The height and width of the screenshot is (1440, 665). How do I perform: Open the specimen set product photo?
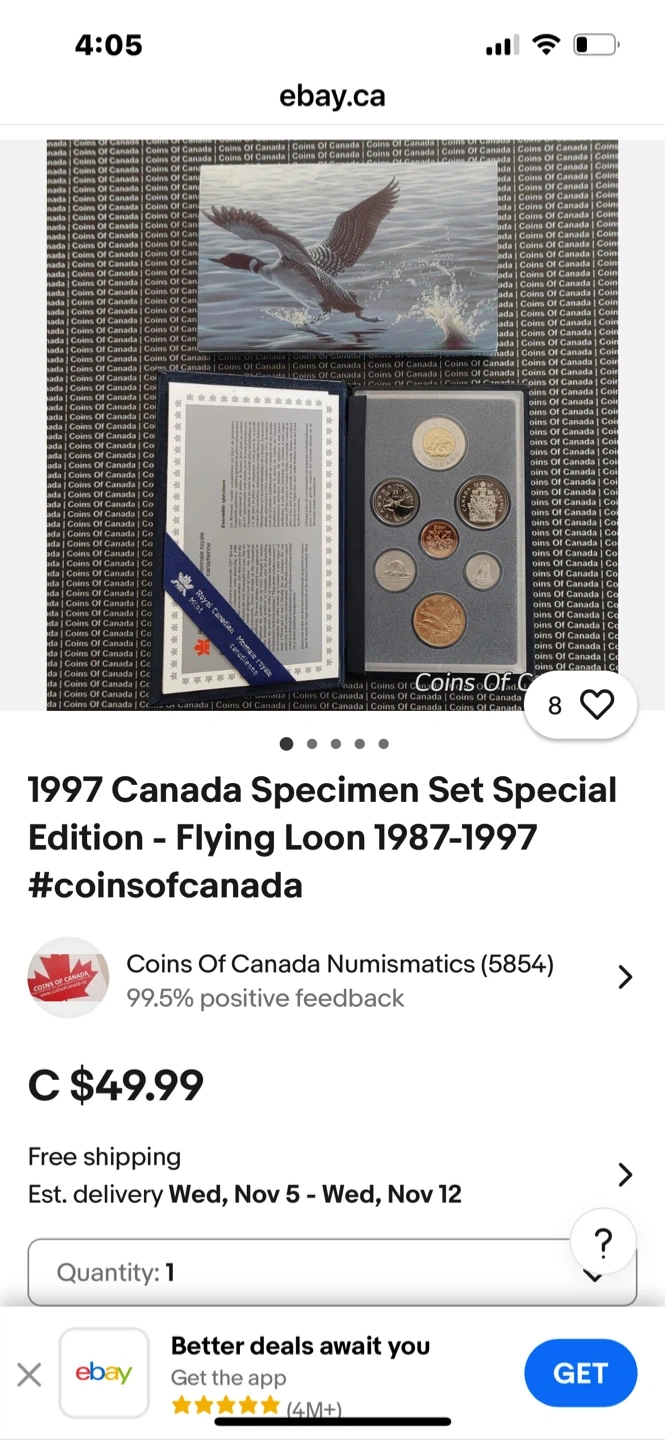point(332,425)
